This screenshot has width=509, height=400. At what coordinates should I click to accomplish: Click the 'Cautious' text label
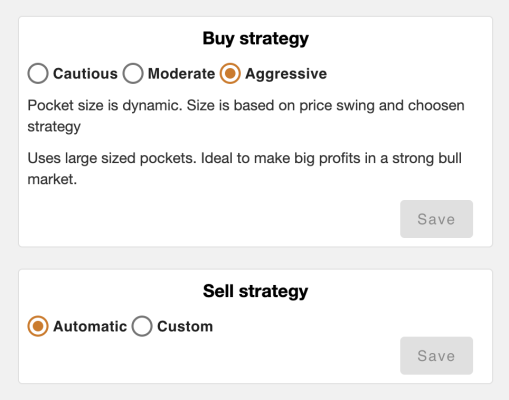click(x=85, y=74)
